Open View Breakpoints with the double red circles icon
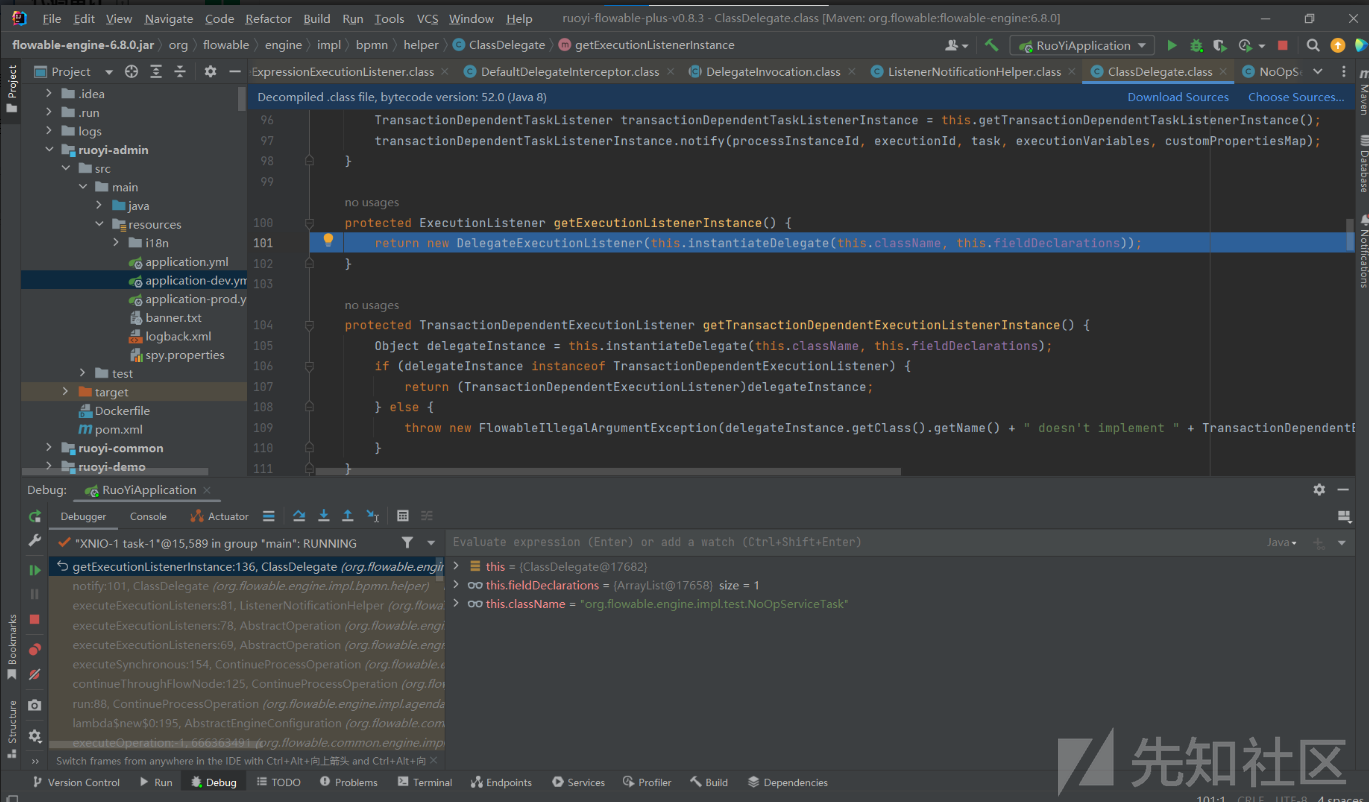This screenshot has width=1369, height=802. click(35, 649)
